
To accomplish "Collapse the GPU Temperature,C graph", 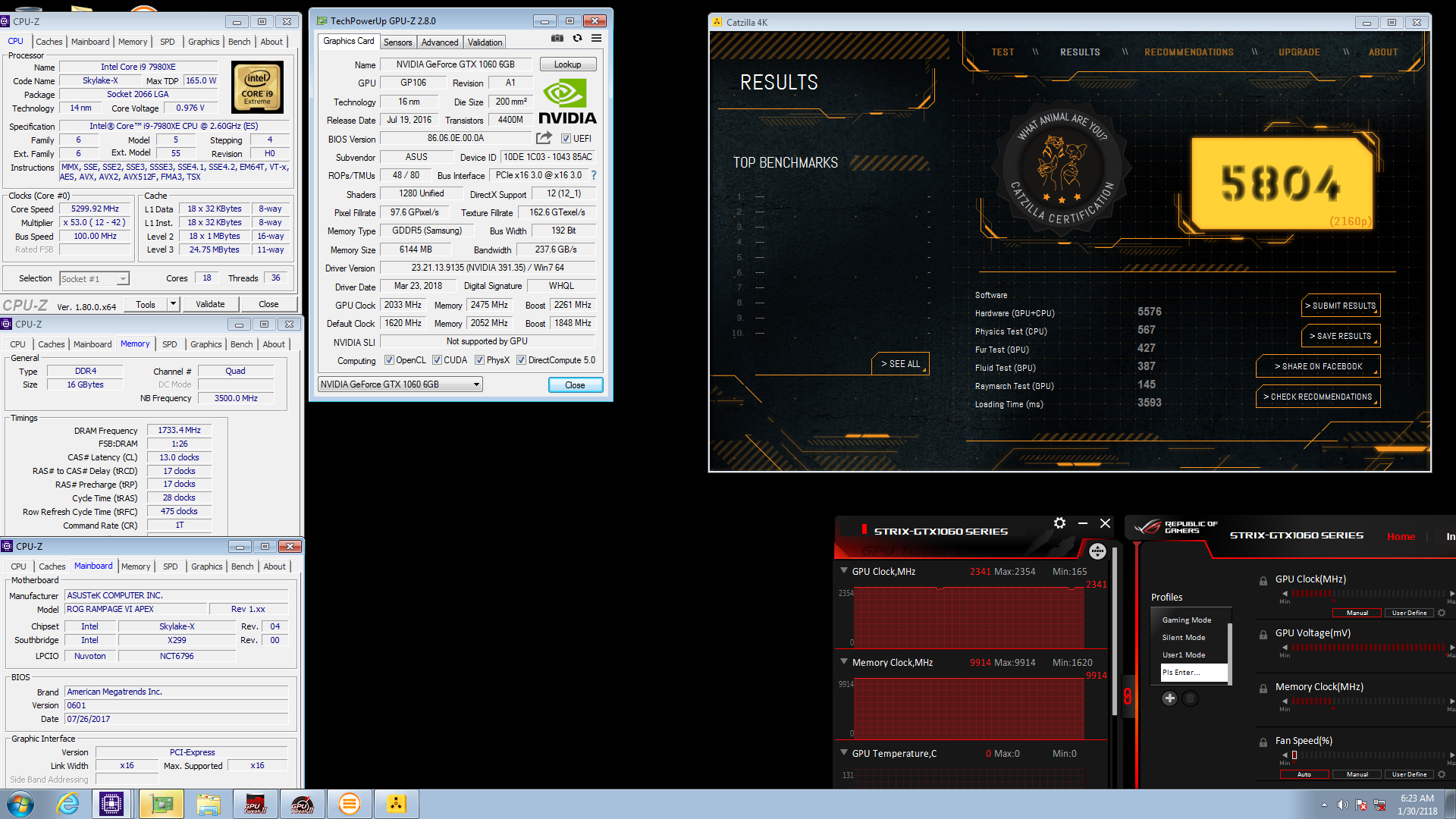I will (844, 753).
